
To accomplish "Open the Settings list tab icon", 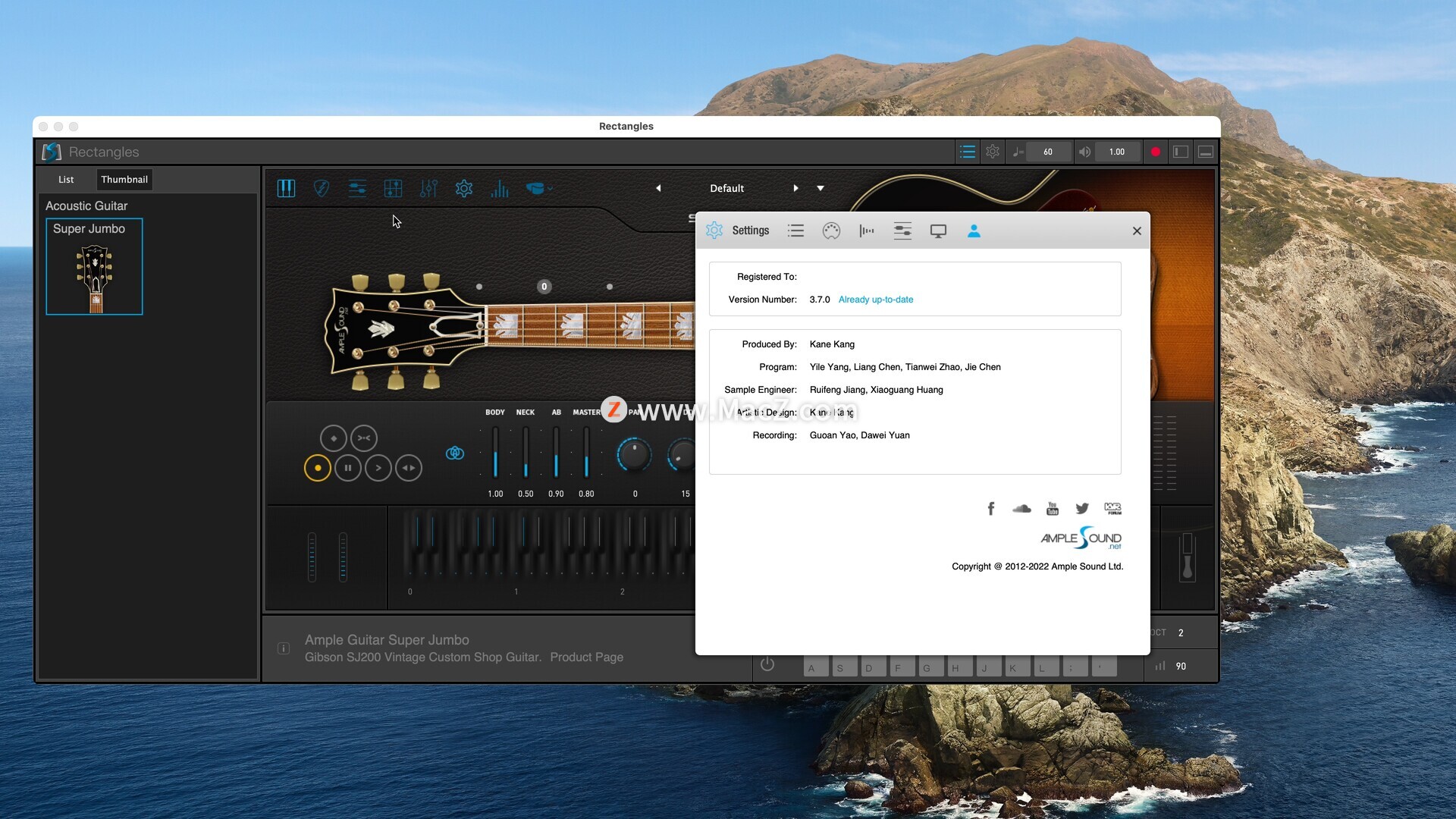I will pyautogui.click(x=795, y=231).
